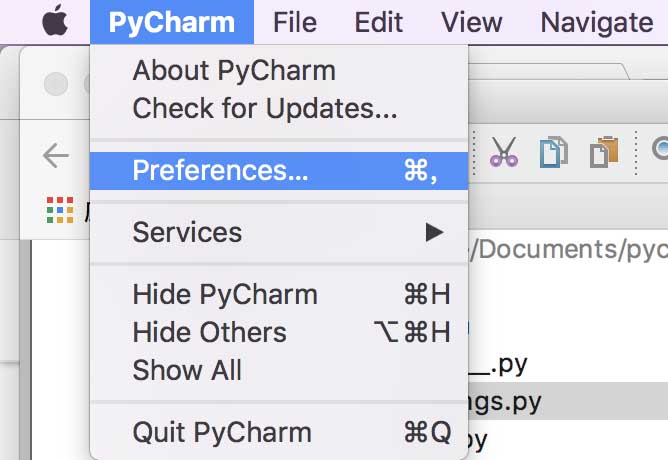Viewport: 668px width, 460px height.
Task: Open the View menu
Action: pos(472,21)
